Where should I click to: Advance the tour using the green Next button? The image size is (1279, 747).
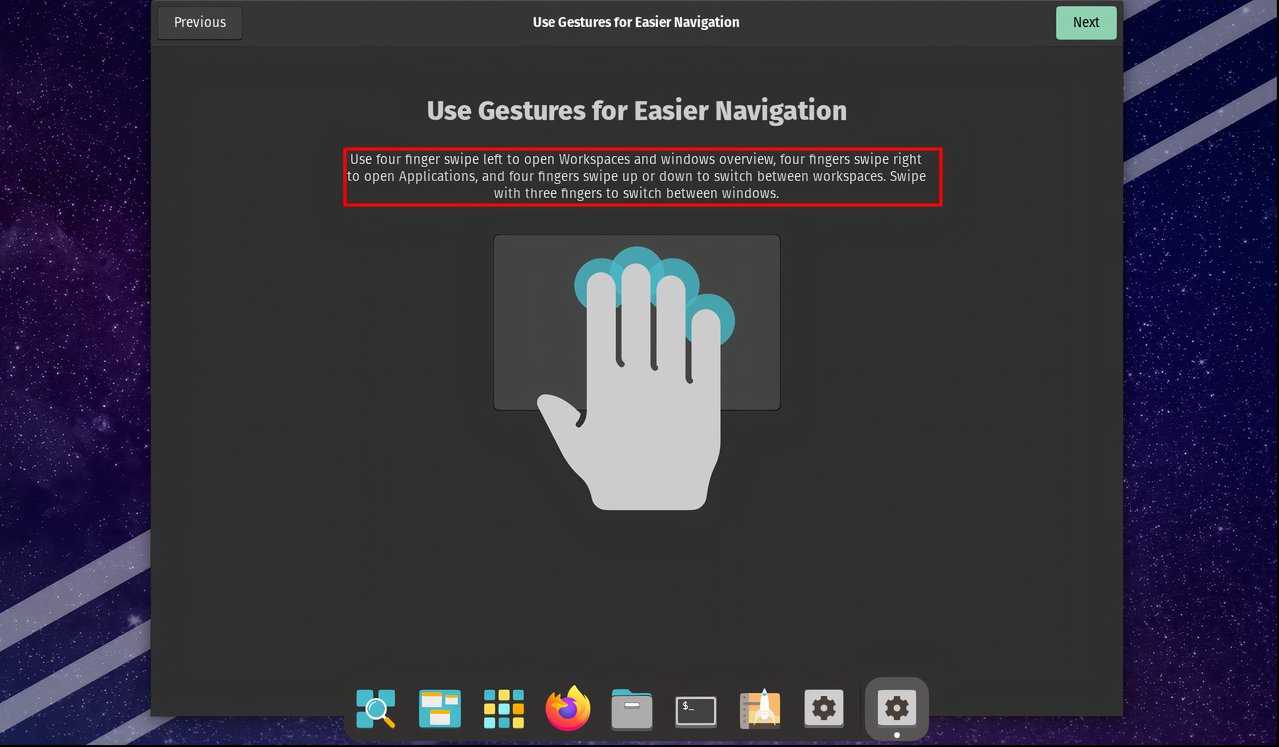[1086, 22]
